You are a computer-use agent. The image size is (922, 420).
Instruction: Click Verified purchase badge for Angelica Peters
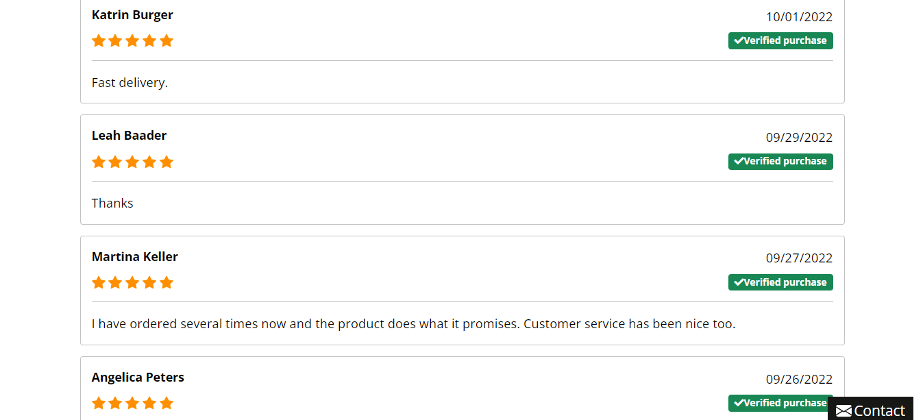click(x=780, y=403)
